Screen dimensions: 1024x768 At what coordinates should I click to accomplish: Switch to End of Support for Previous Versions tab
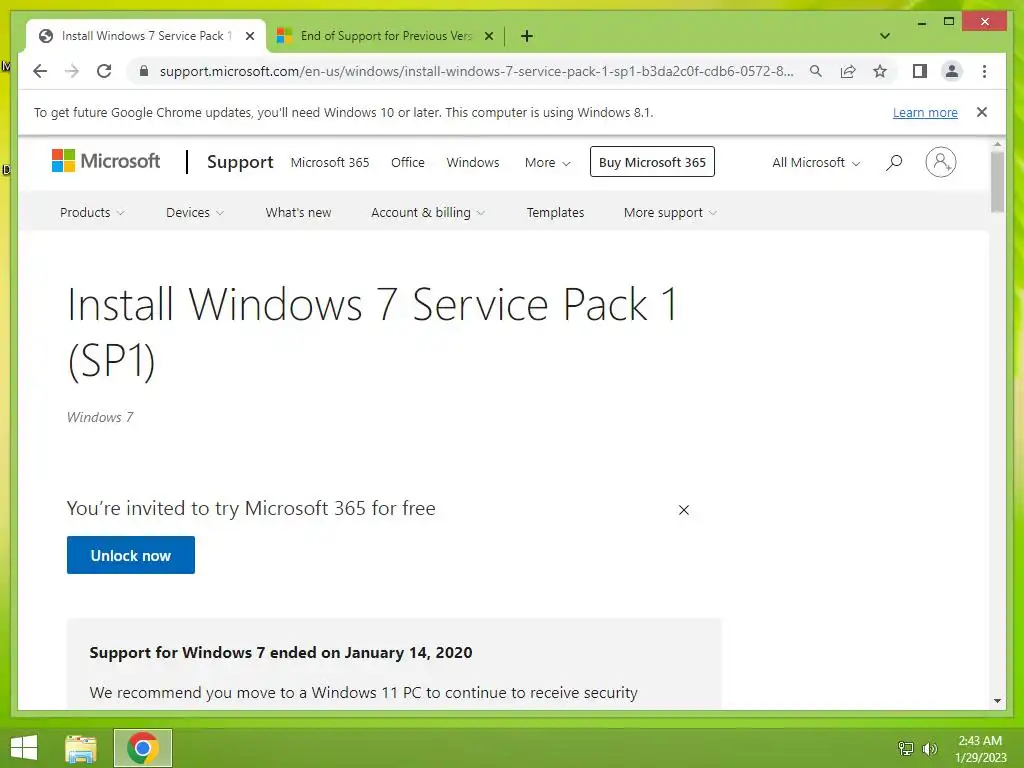[x=385, y=36]
